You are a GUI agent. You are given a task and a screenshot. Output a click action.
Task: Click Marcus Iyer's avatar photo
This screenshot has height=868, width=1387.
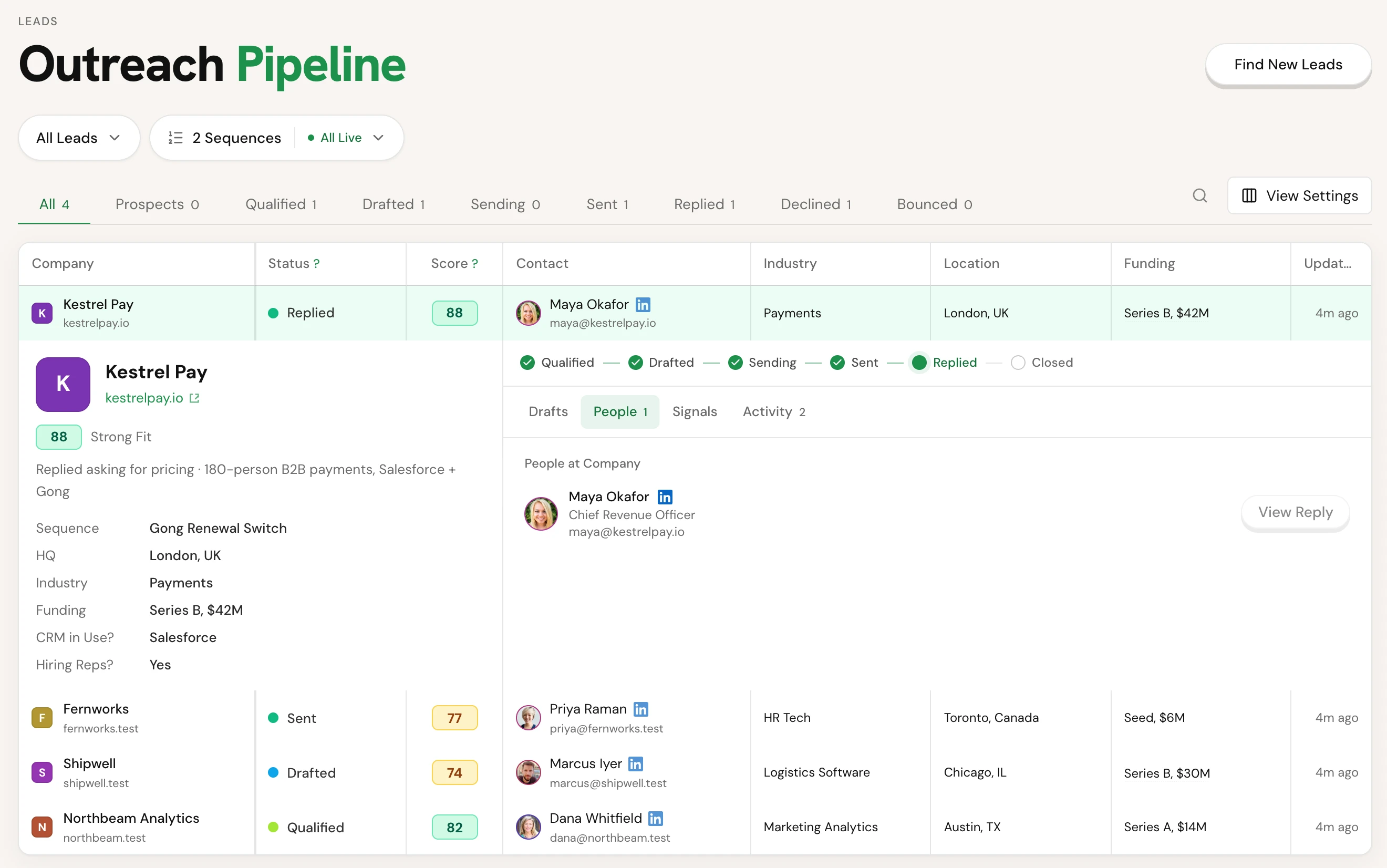click(528, 773)
